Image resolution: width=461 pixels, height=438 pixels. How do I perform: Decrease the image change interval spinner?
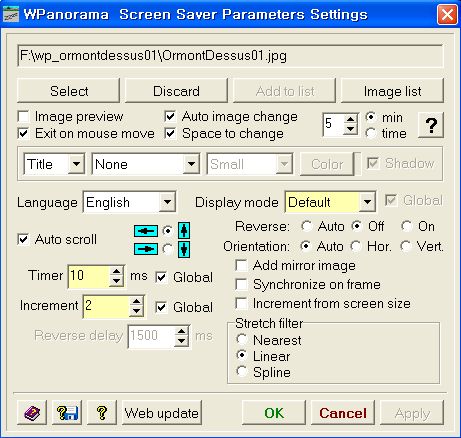pyautogui.click(x=350, y=129)
